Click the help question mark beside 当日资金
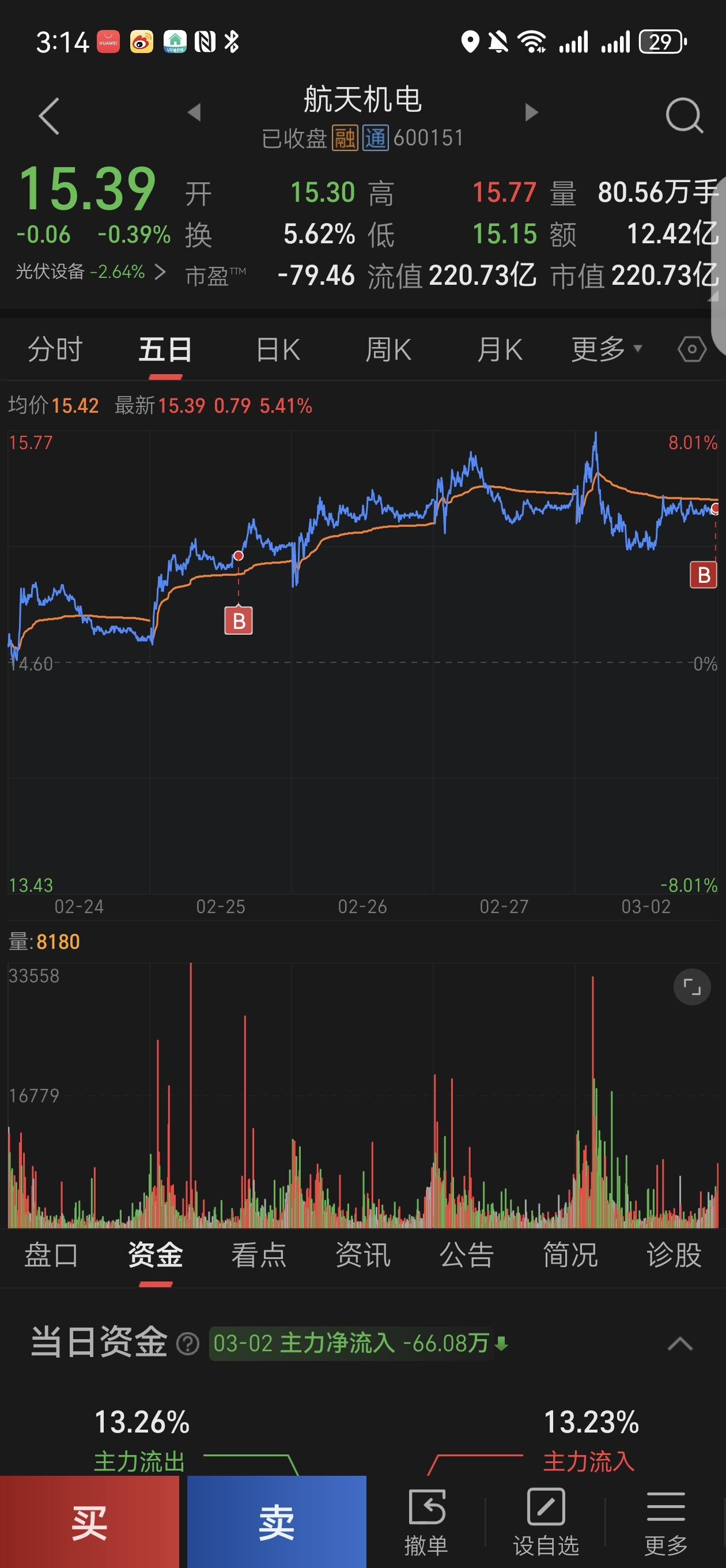This screenshot has height=1568, width=726. [187, 1343]
